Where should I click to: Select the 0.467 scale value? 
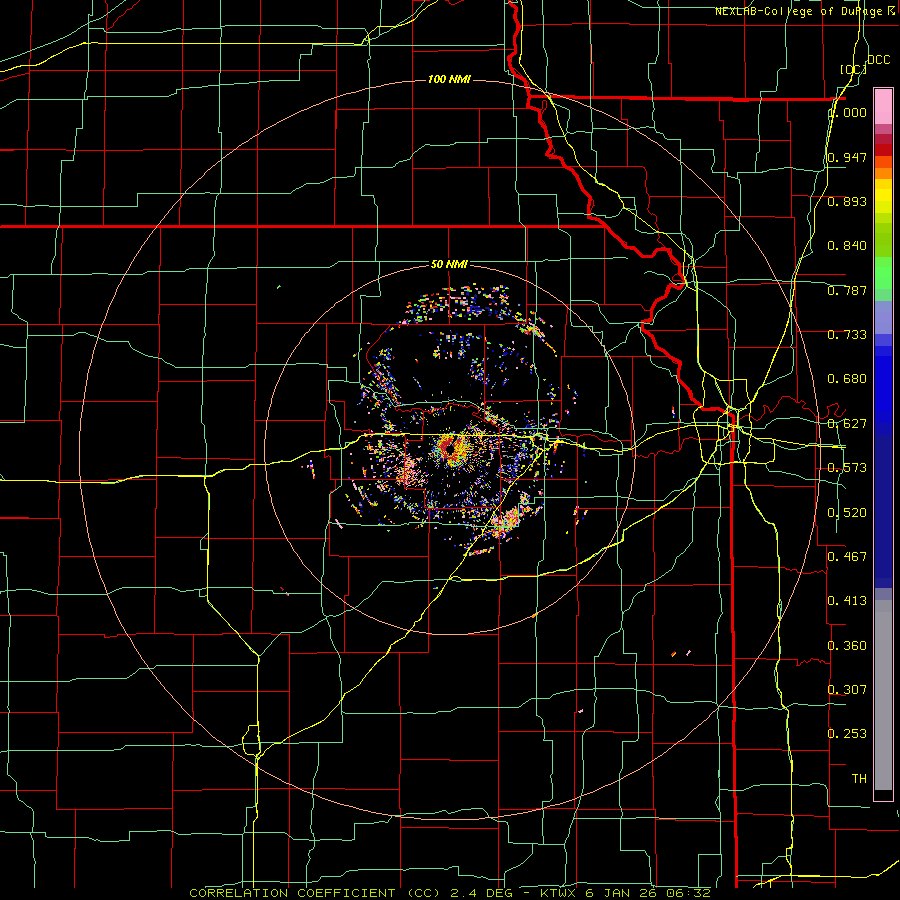(847, 557)
